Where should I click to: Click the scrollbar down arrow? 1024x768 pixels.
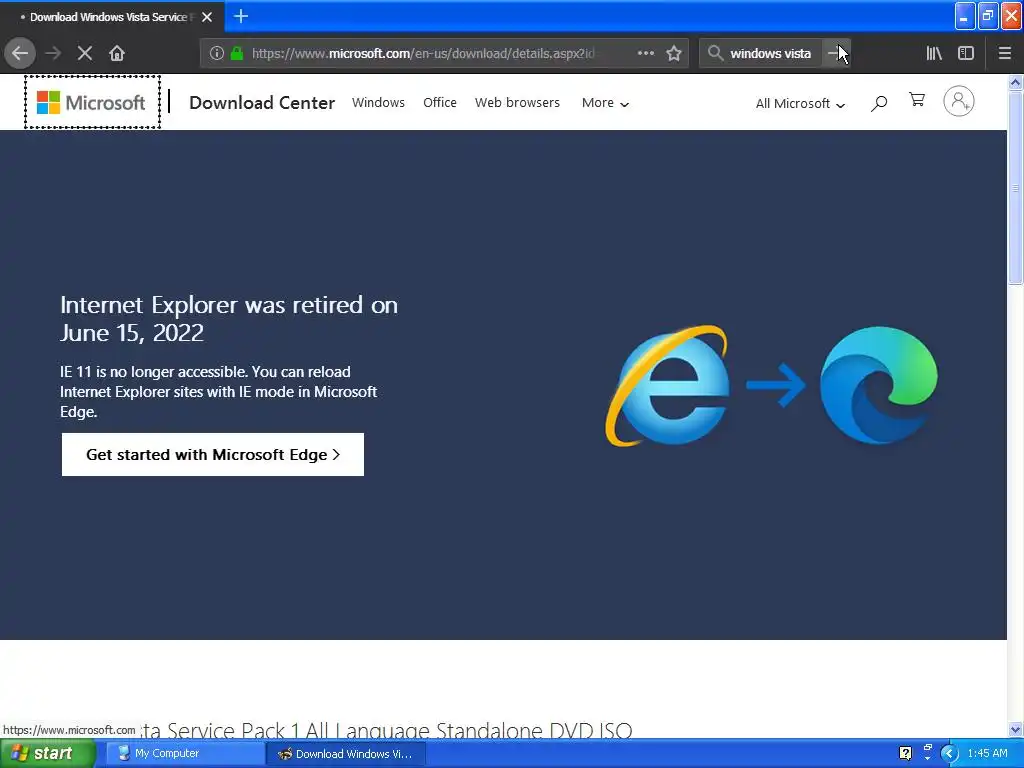[x=1015, y=729]
